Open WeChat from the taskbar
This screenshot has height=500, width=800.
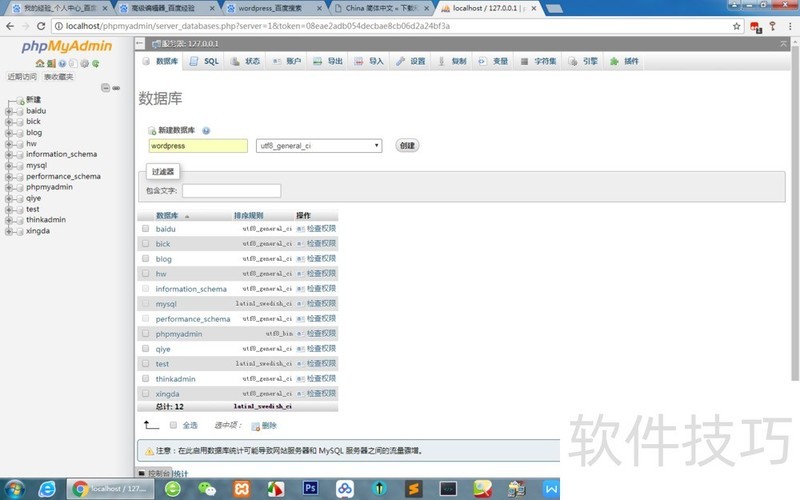click(x=207, y=489)
